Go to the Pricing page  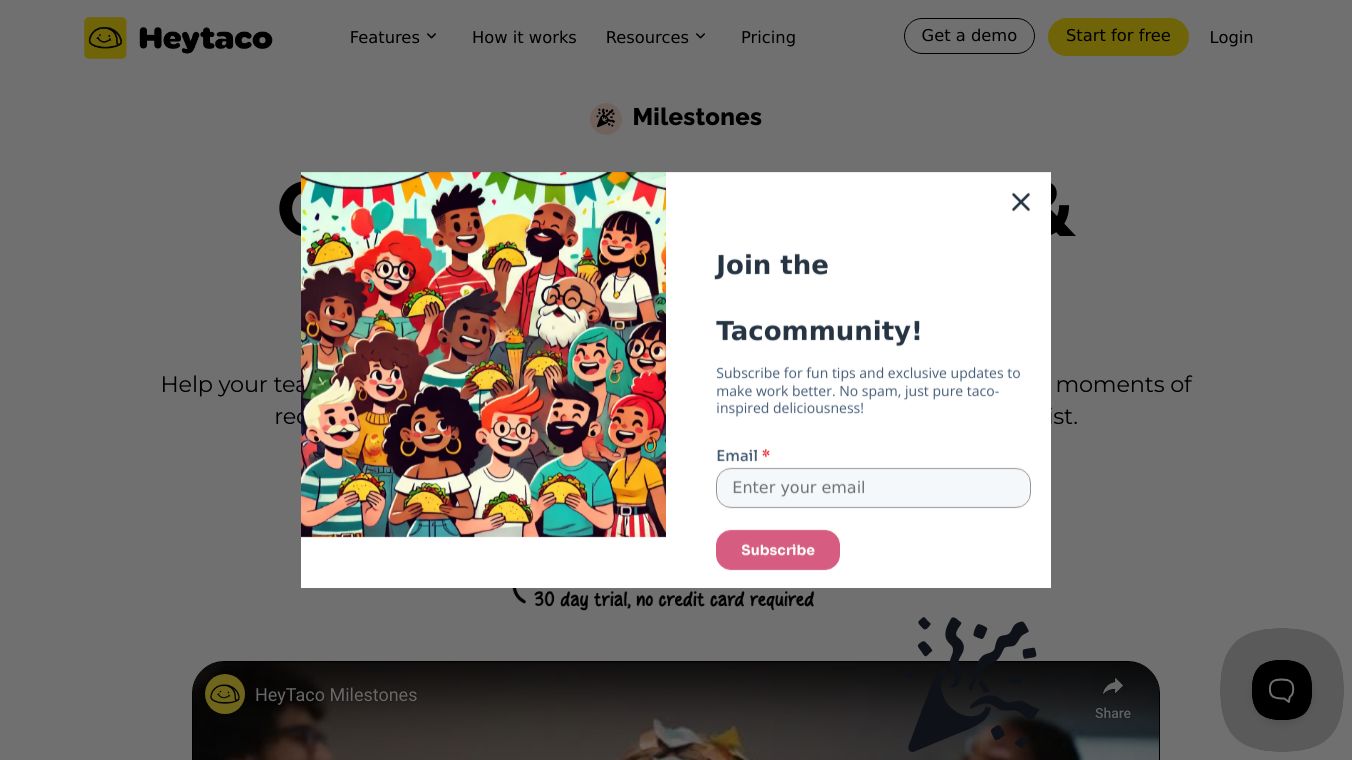(x=768, y=37)
